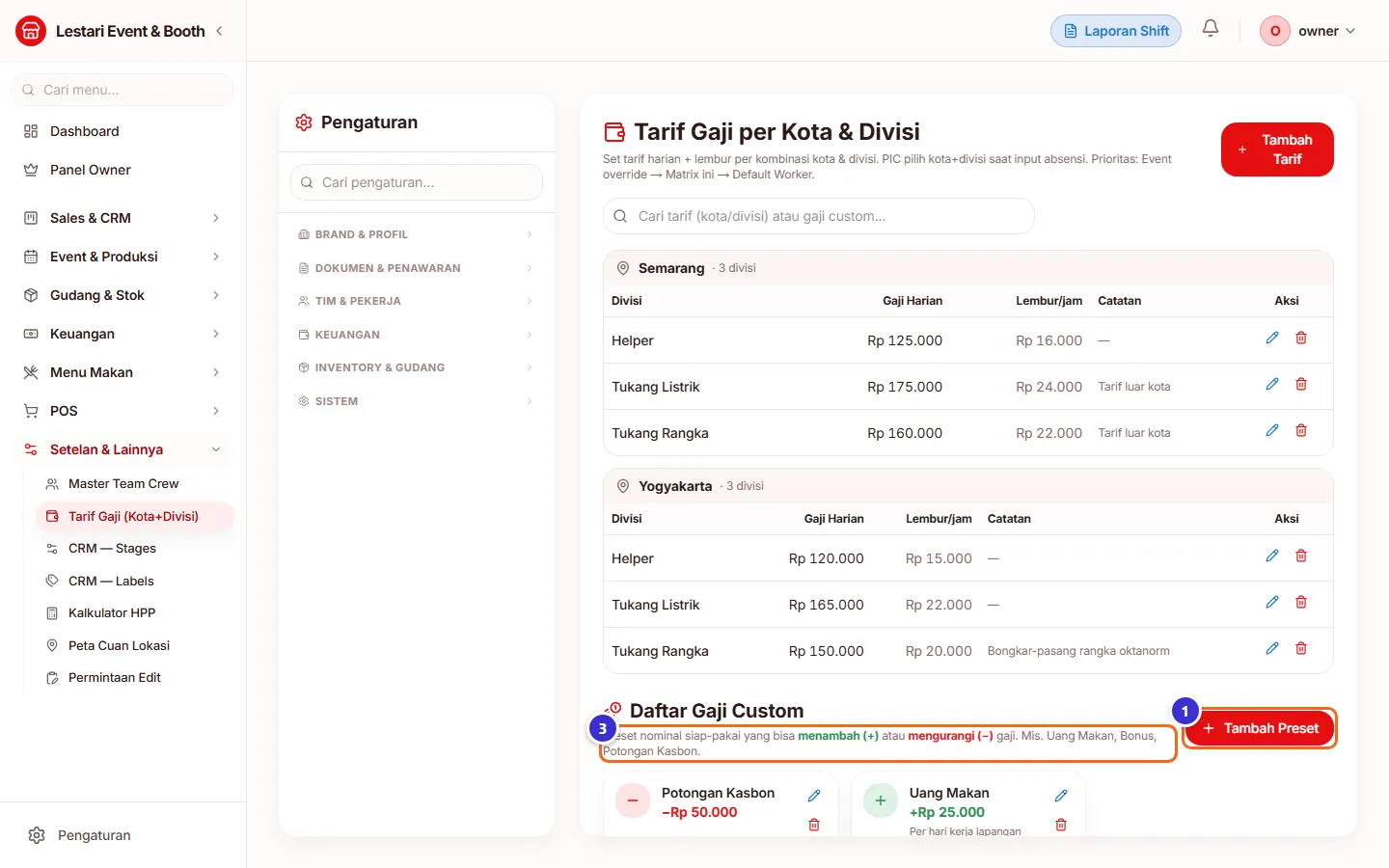This screenshot has width=1389, height=868.
Task: Expand the Keuangan sidebar menu
Action: [123, 334]
